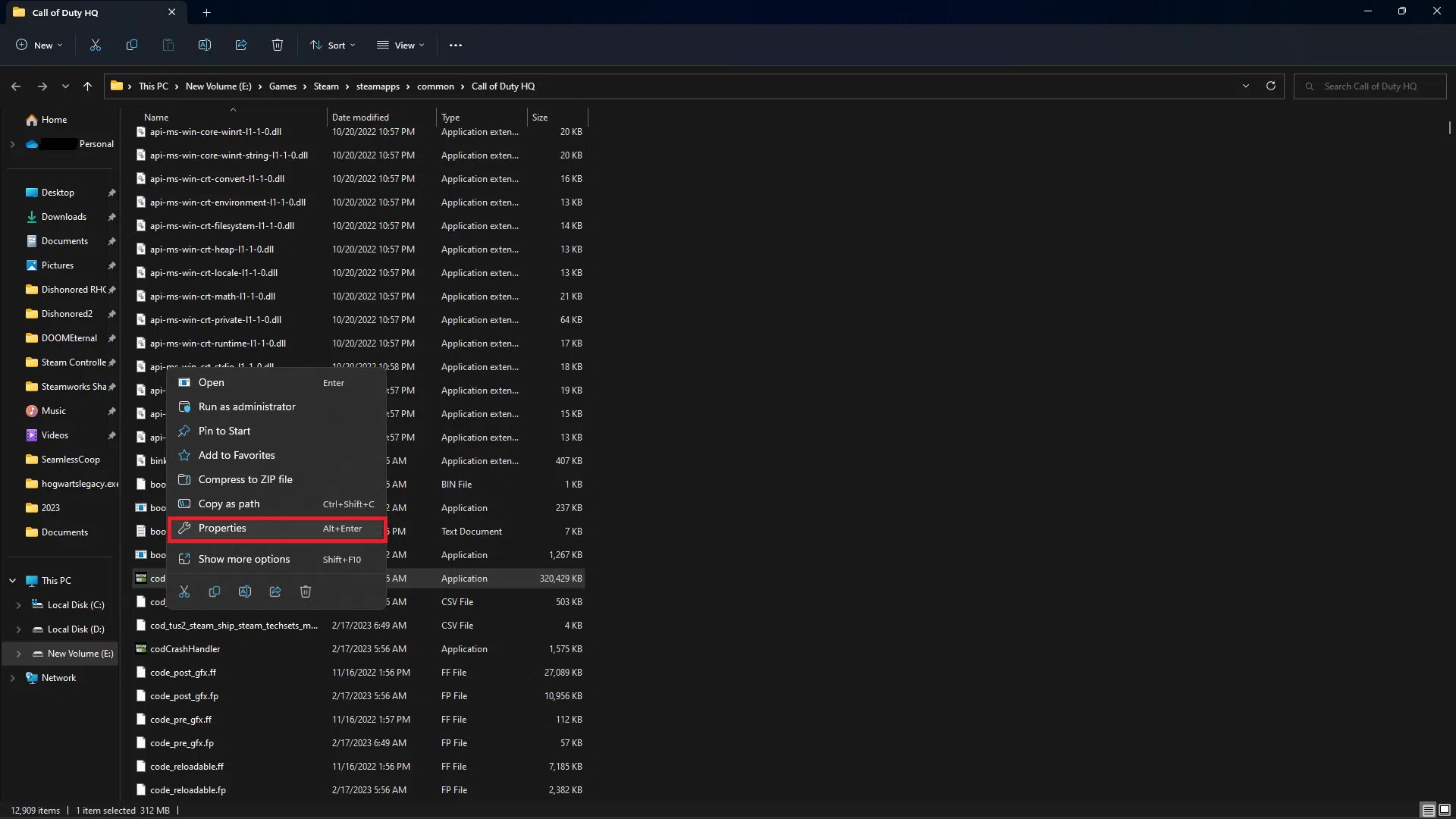Viewport: 1456px width, 819px height.
Task: Open the Sort dropdown
Action: pyautogui.click(x=332, y=45)
